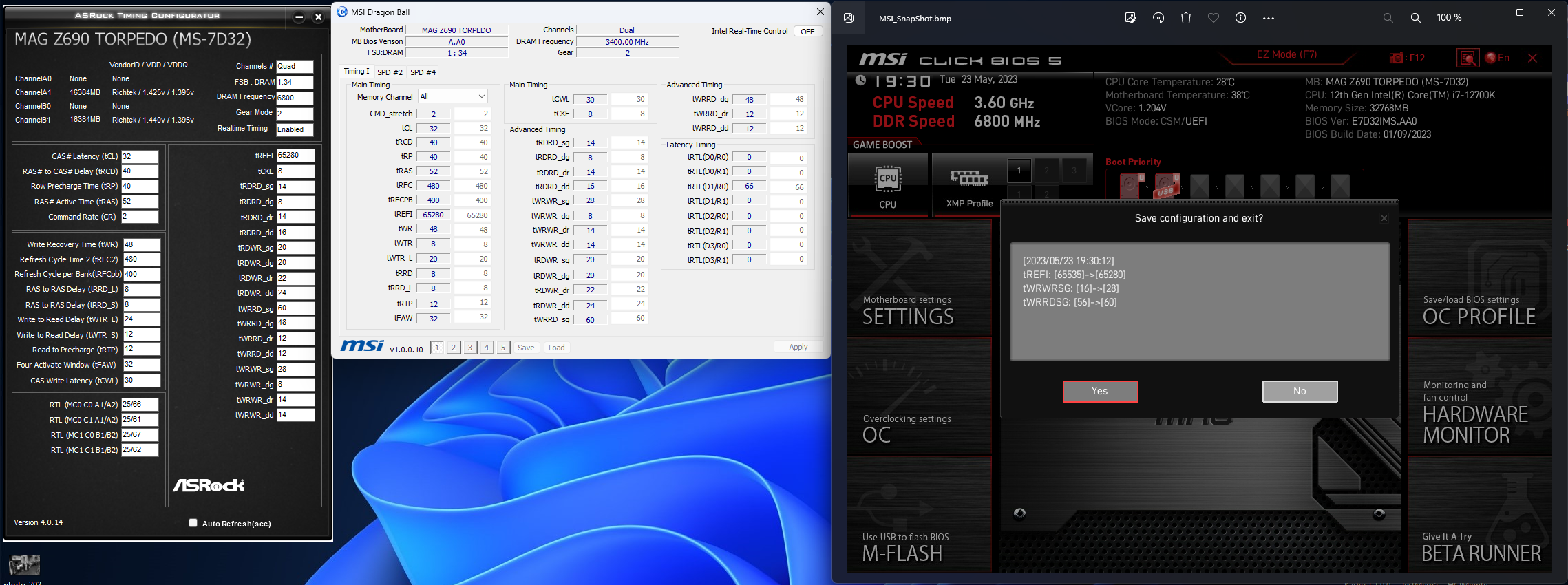Viewport: 1568px width, 585px height.
Task: Open the file info icon in Photos
Action: click(x=1240, y=18)
